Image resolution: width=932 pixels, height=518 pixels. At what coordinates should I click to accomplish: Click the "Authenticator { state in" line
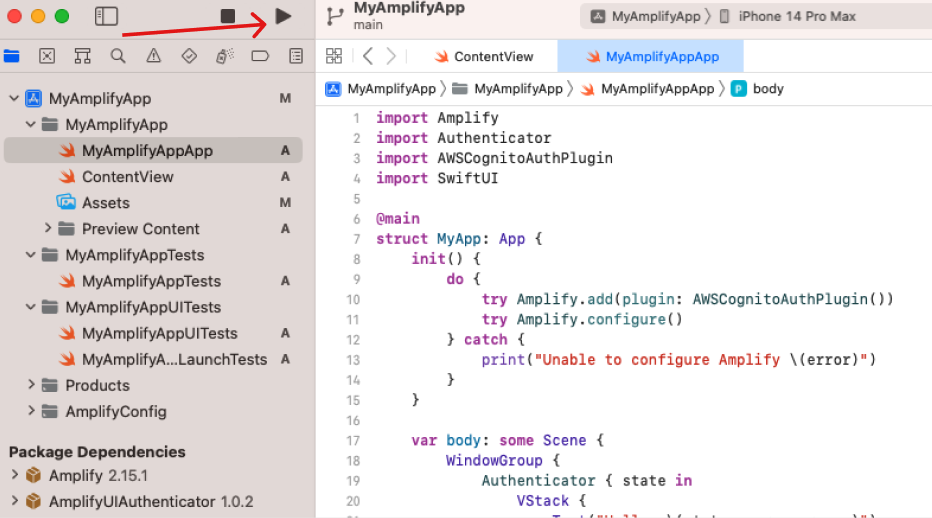(x=587, y=481)
